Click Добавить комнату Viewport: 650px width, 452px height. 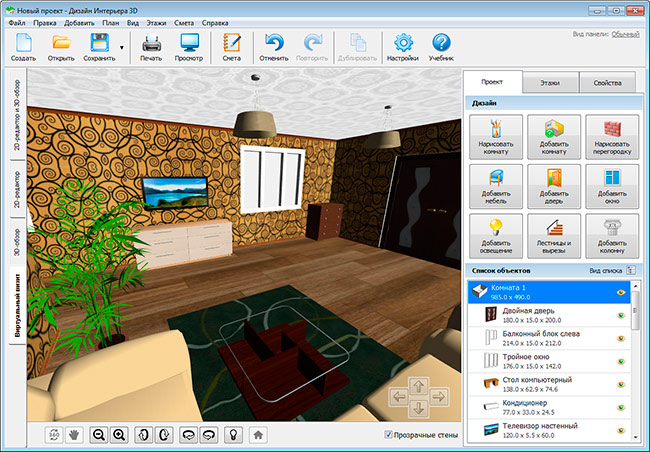(554, 137)
